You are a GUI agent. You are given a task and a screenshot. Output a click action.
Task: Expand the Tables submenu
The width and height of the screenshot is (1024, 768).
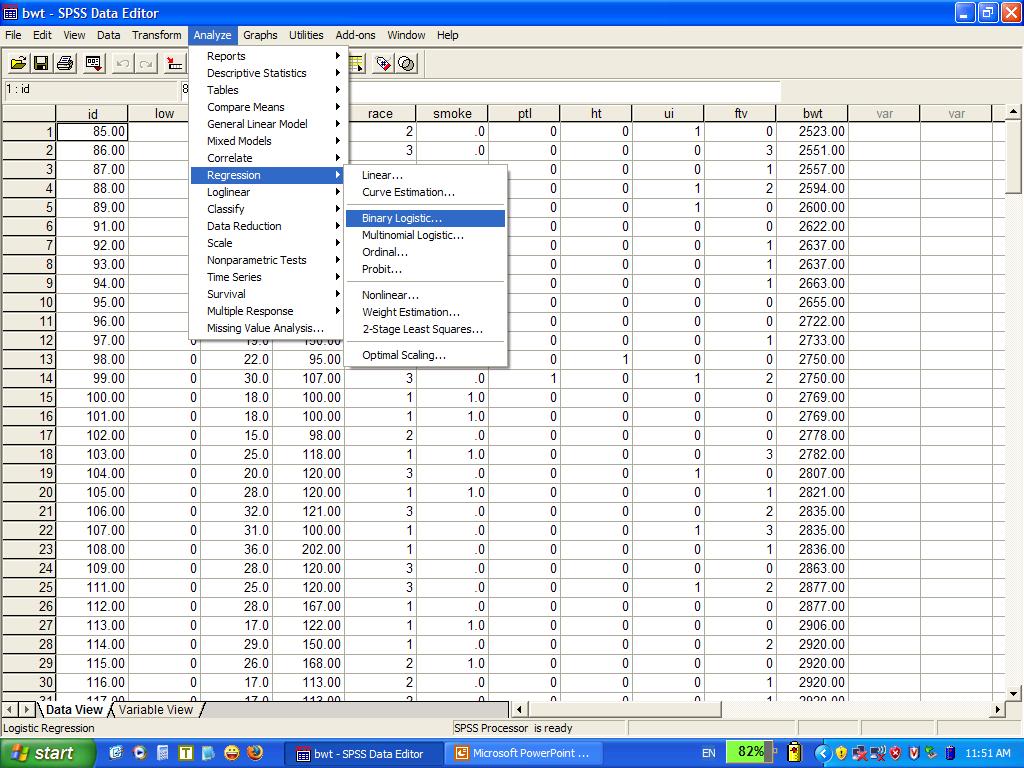tap(269, 90)
